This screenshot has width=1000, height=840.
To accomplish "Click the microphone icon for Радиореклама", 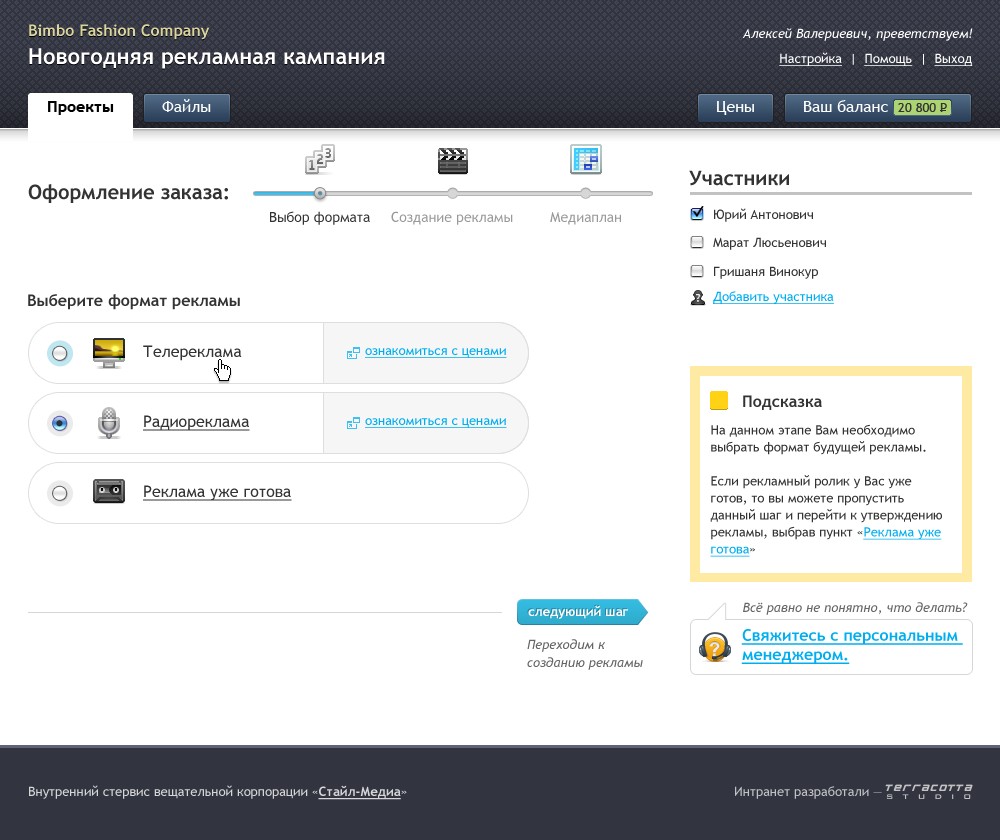I will pyautogui.click(x=108, y=422).
